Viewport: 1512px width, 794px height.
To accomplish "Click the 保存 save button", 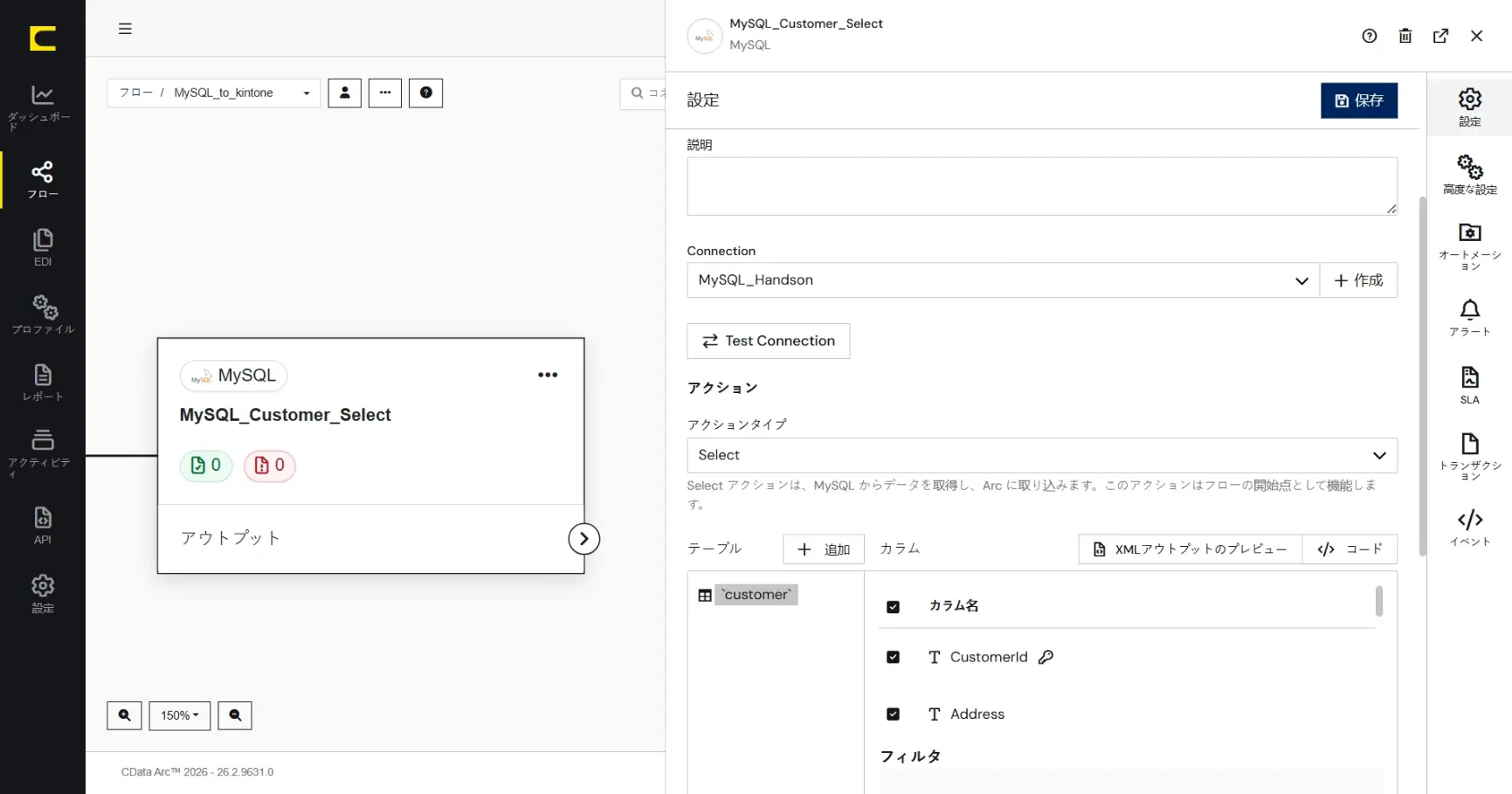I will [1359, 100].
